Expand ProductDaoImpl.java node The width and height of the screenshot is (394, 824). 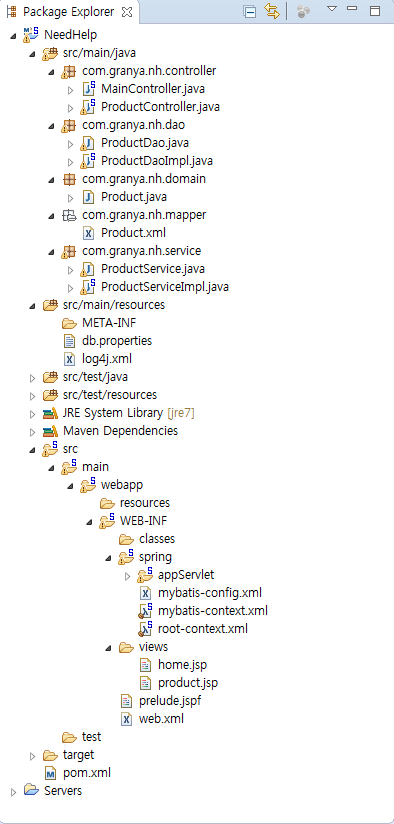tap(70, 161)
